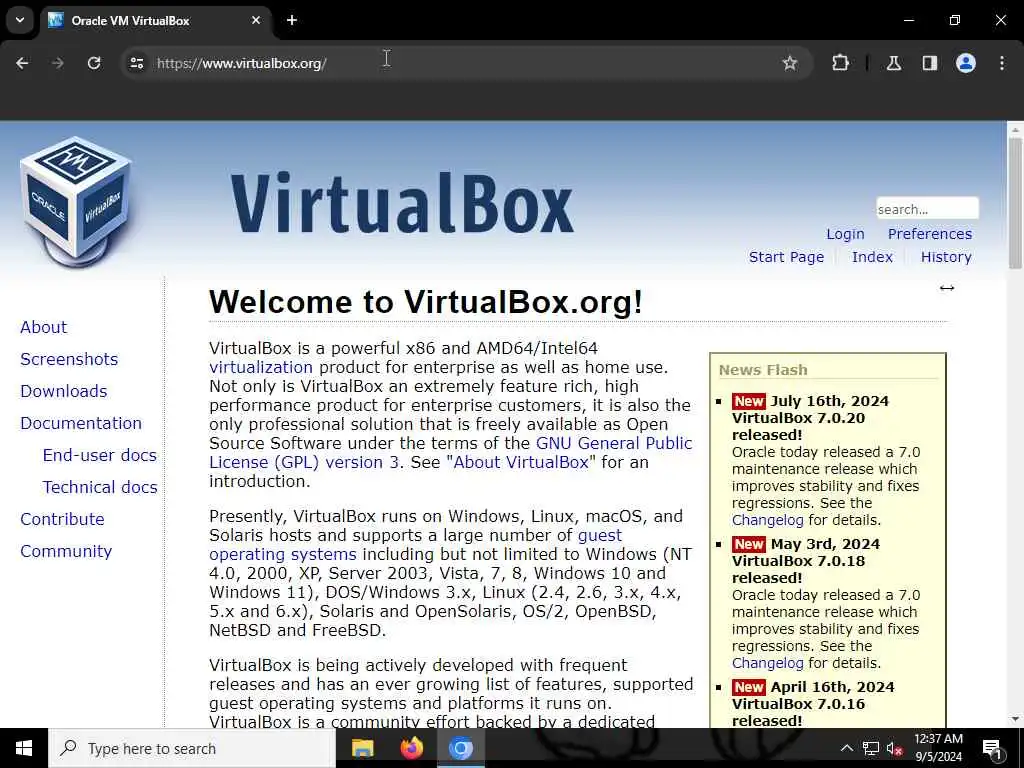Open Screenshots in the sidebar
Viewport: 1024px width, 768px height.
click(x=69, y=359)
